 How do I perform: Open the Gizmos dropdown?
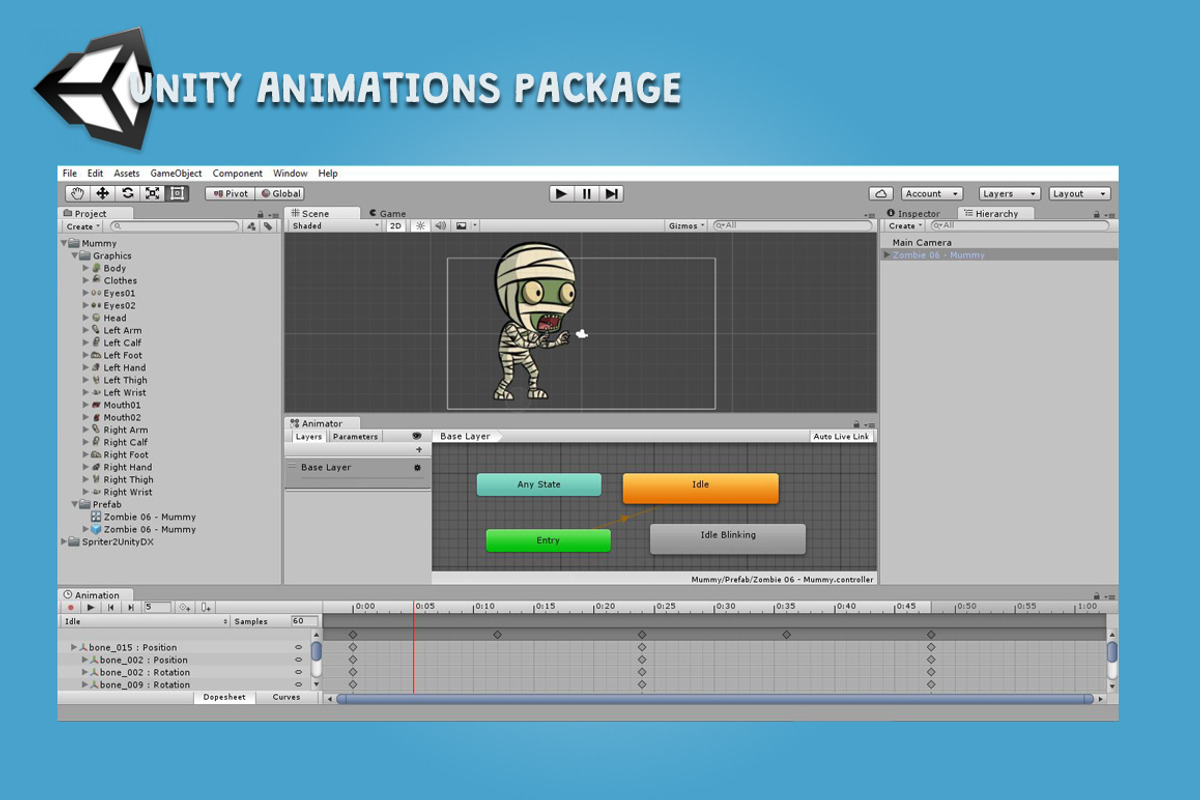tap(687, 226)
